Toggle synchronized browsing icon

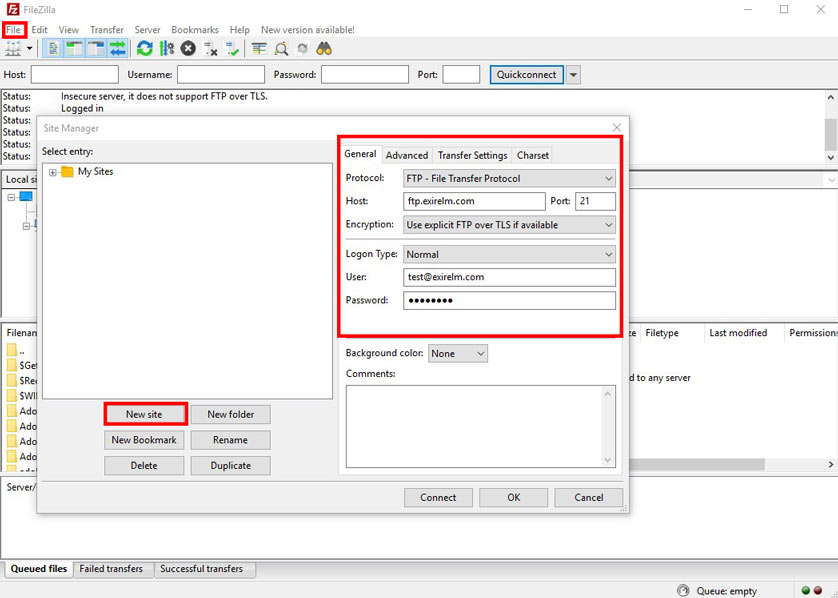[x=302, y=49]
